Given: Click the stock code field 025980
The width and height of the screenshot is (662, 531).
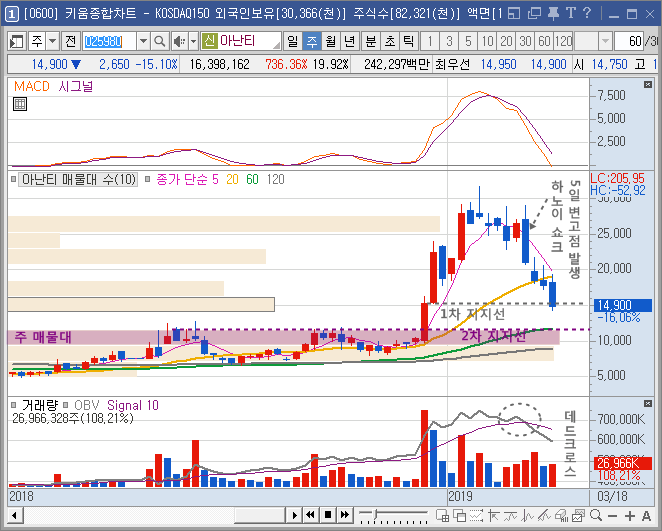Looking at the screenshot, I should point(109,41).
